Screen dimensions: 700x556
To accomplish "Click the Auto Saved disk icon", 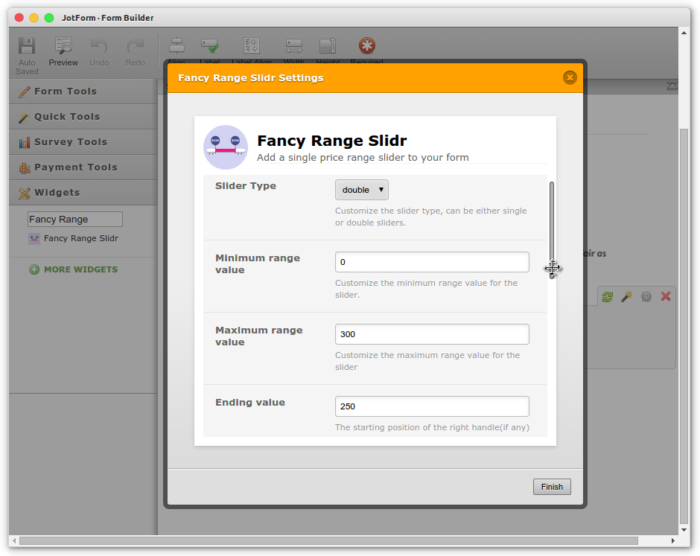I will [26, 46].
